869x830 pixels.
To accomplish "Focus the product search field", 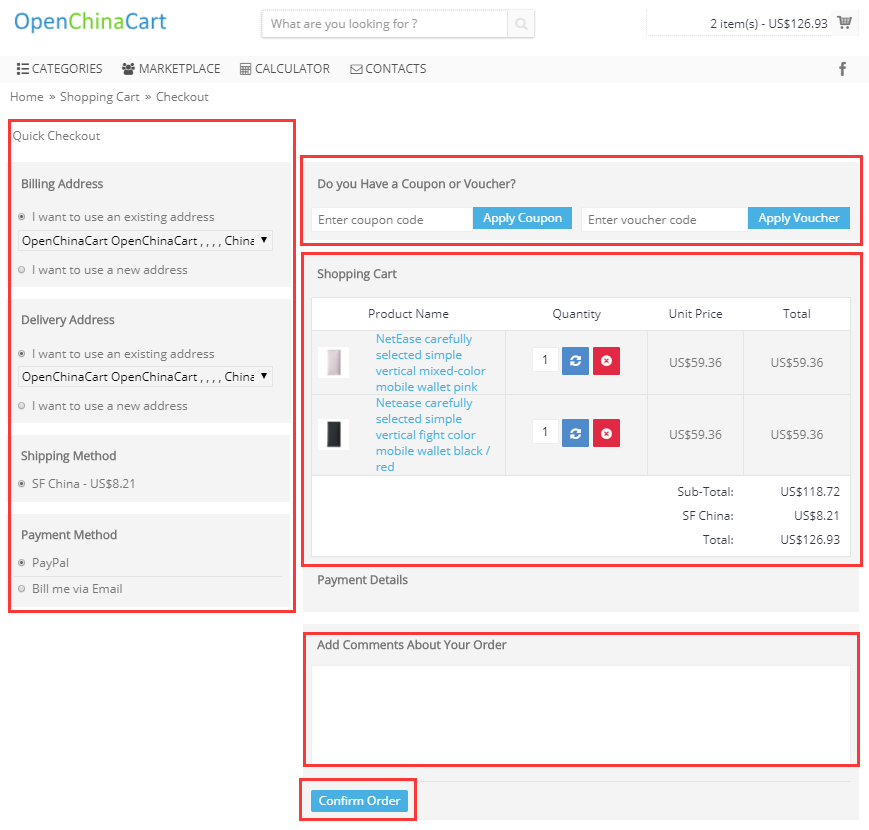I will 385,24.
